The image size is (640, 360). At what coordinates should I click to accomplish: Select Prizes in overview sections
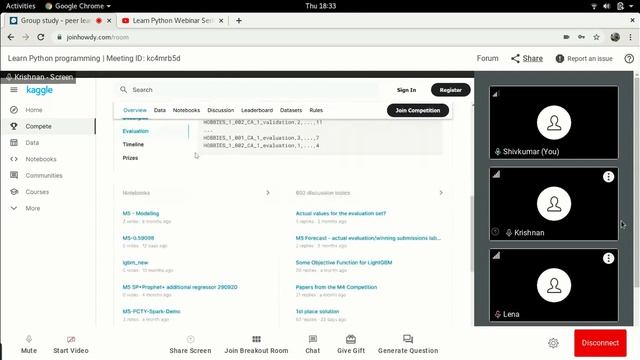click(130, 158)
